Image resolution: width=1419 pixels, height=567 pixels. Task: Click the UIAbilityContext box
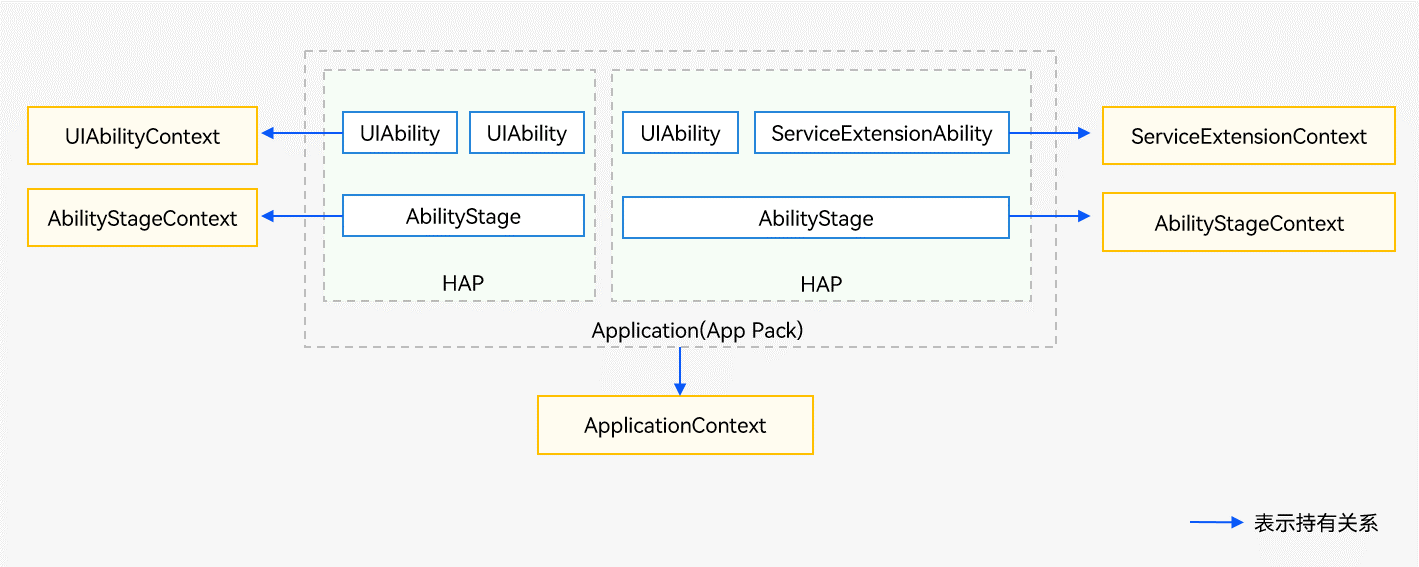click(142, 136)
